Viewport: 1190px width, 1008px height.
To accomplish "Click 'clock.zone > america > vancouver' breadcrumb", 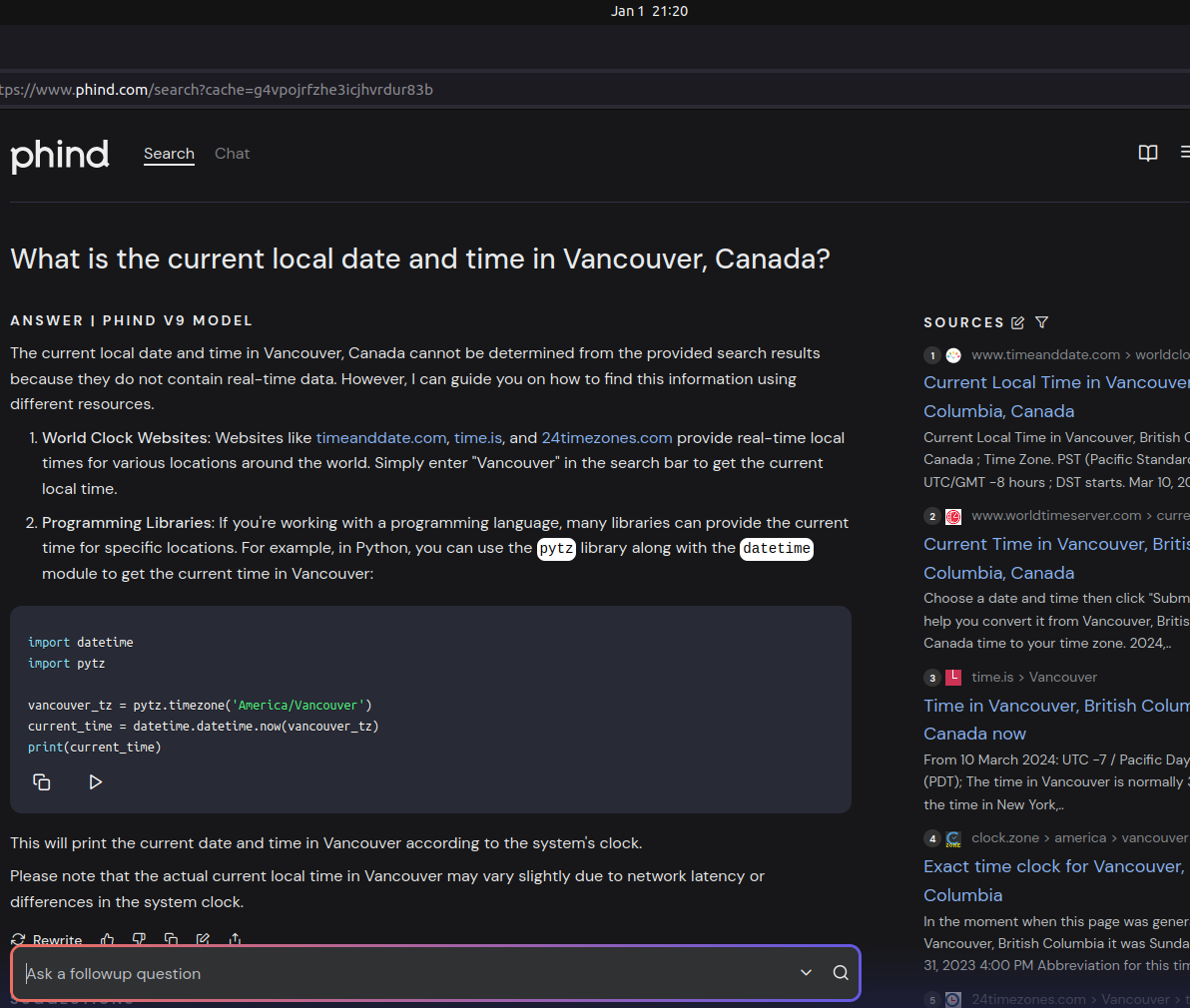I will [1080, 838].
